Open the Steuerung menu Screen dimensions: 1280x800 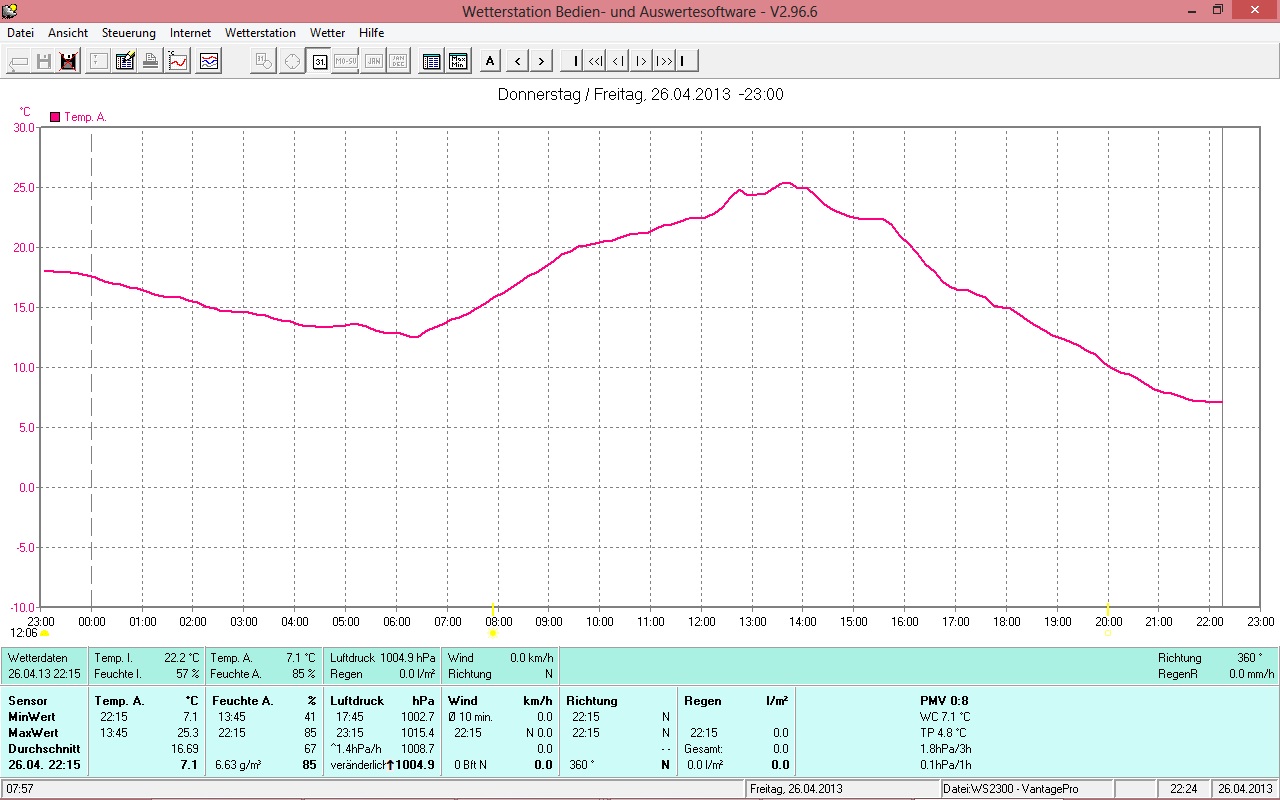[129, 33]
